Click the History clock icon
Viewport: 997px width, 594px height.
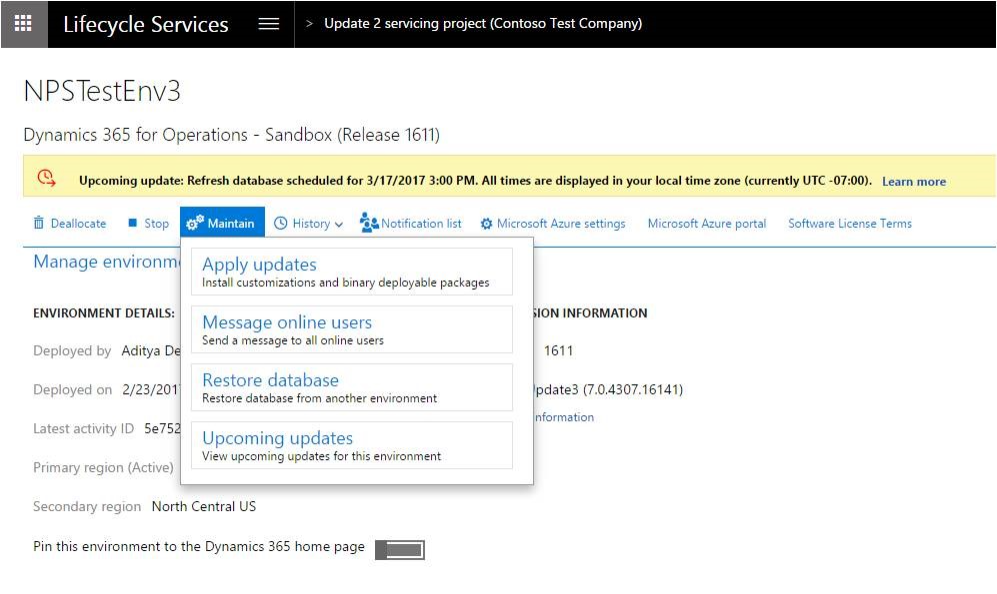pyautogui.click(x=281, y=223)
